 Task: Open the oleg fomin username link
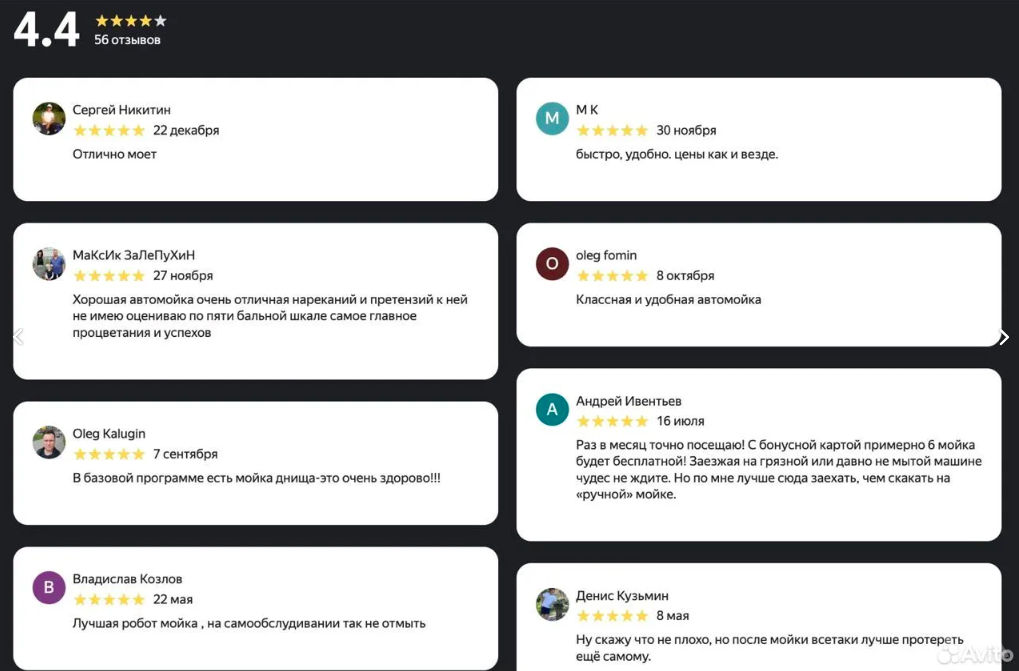[606, 255]
